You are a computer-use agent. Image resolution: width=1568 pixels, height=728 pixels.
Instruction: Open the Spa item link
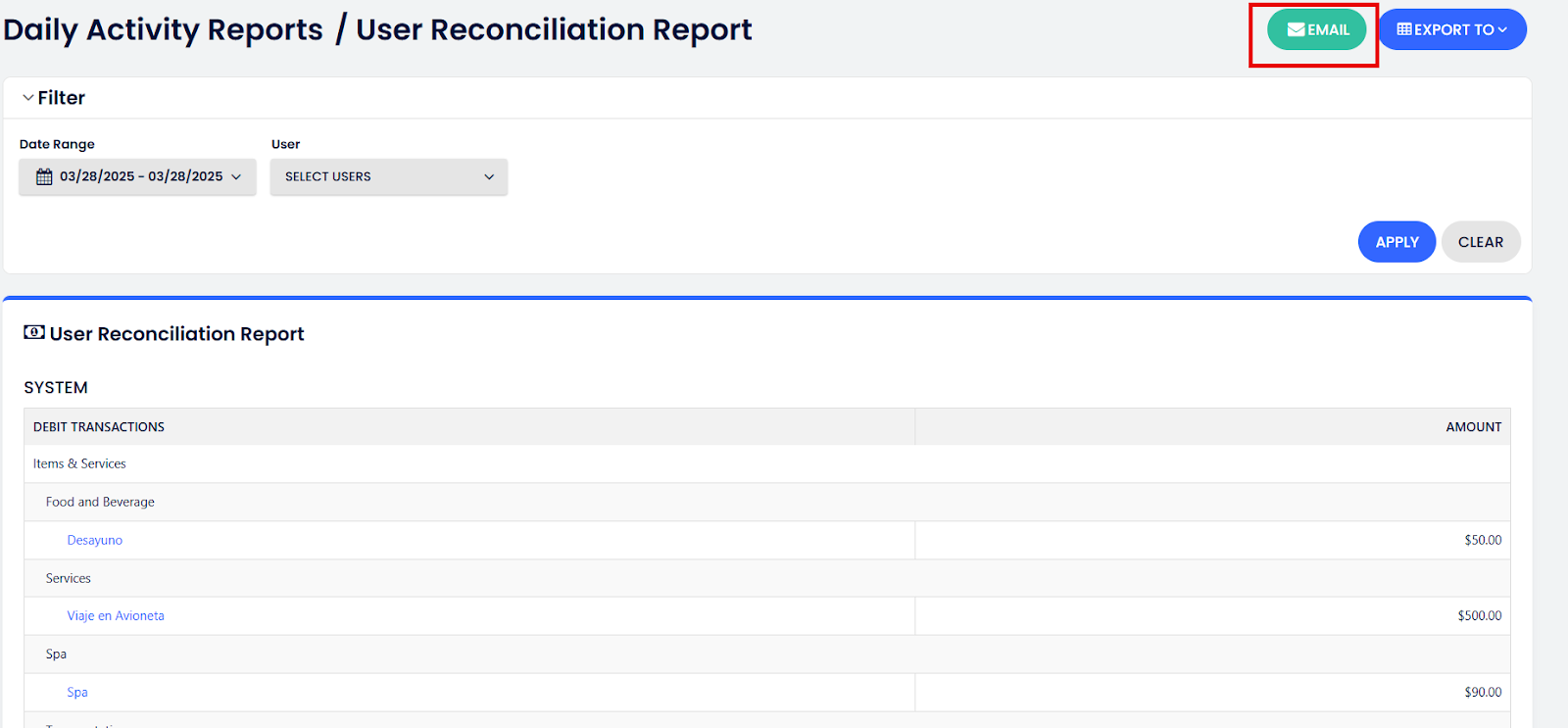[77, 693]
